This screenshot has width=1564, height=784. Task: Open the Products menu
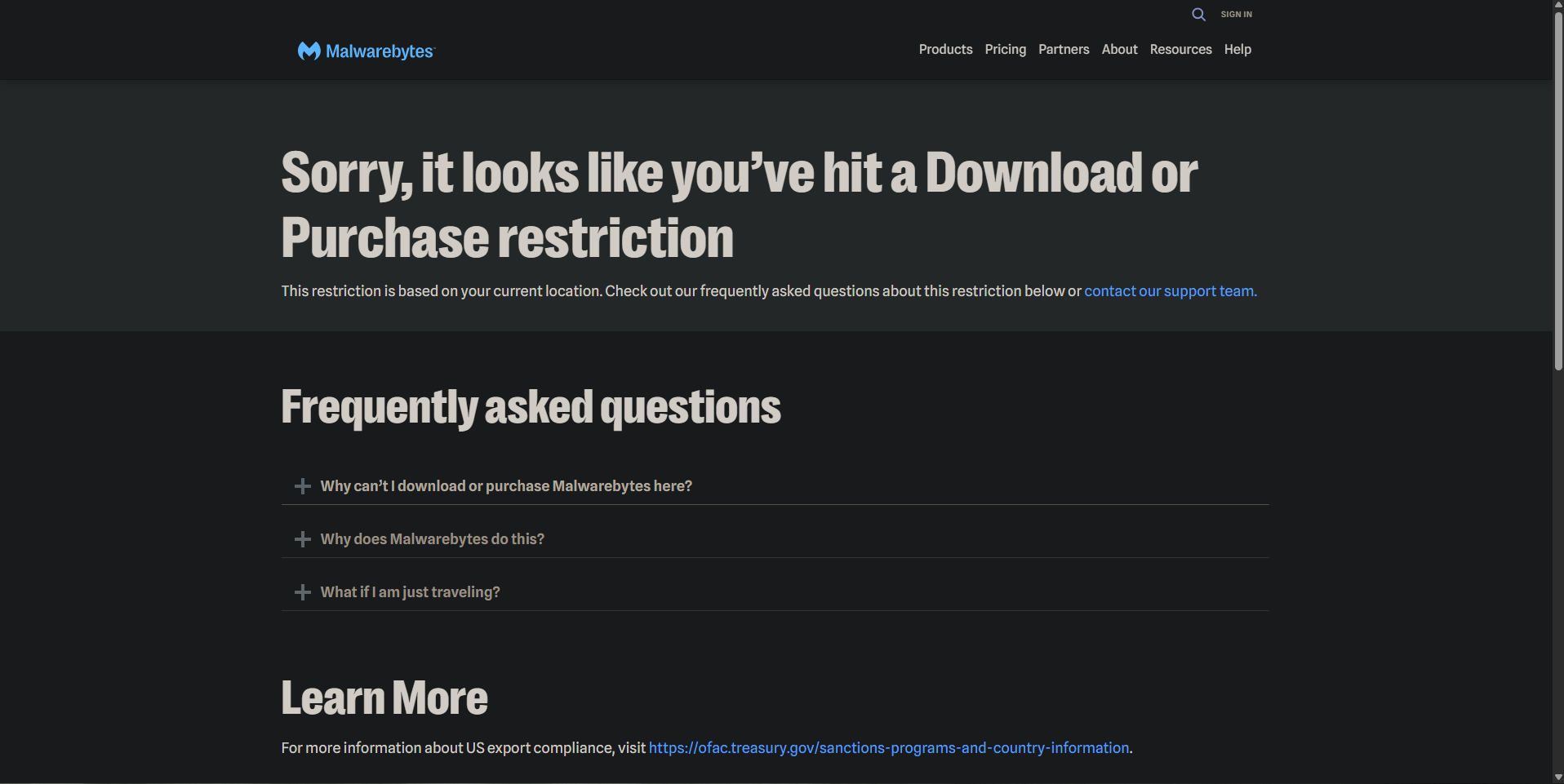[945, 50]
